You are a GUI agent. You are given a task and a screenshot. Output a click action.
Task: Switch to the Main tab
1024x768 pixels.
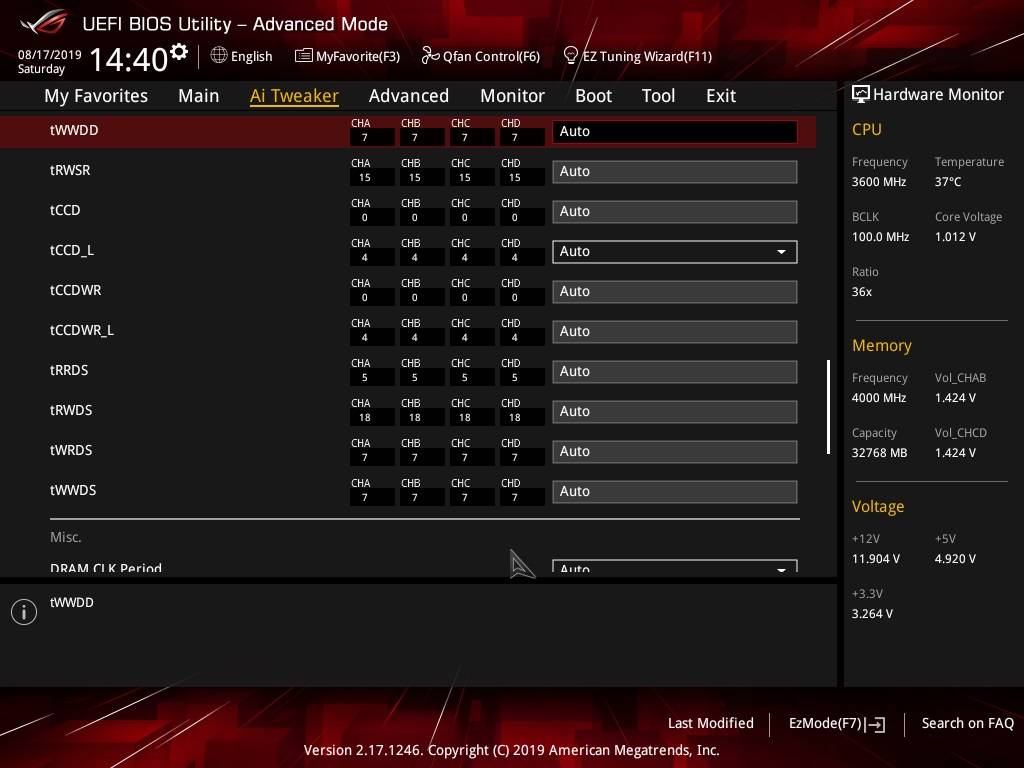[199, 96]
